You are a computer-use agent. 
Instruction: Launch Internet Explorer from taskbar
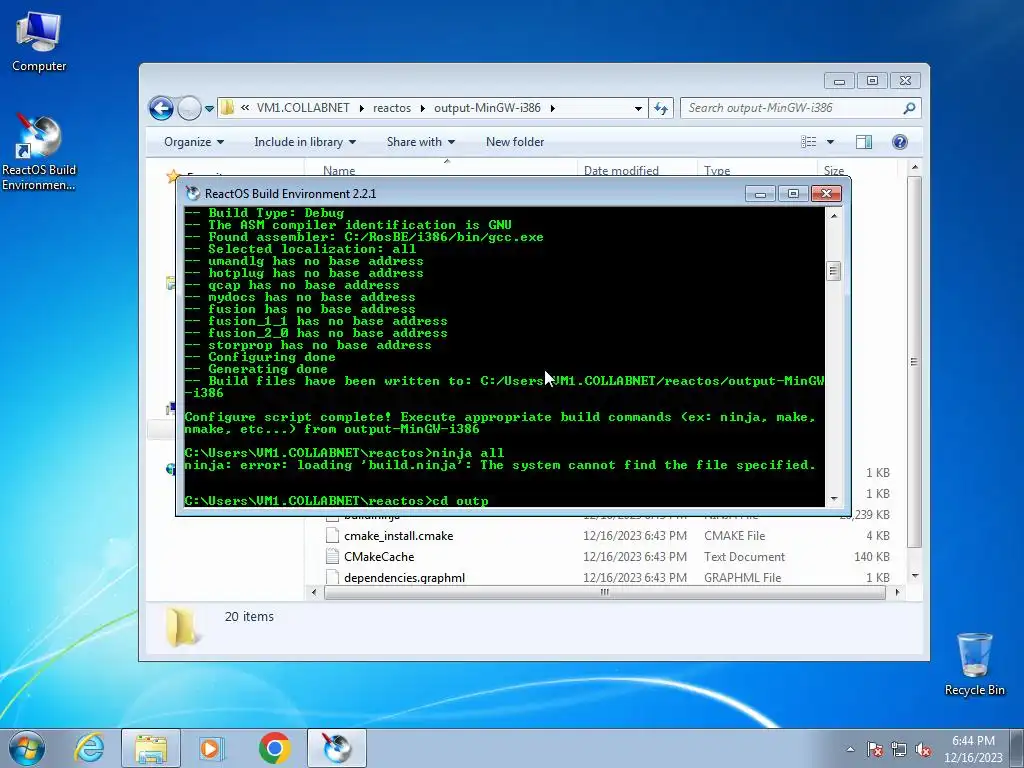click(x=89, y=748)
